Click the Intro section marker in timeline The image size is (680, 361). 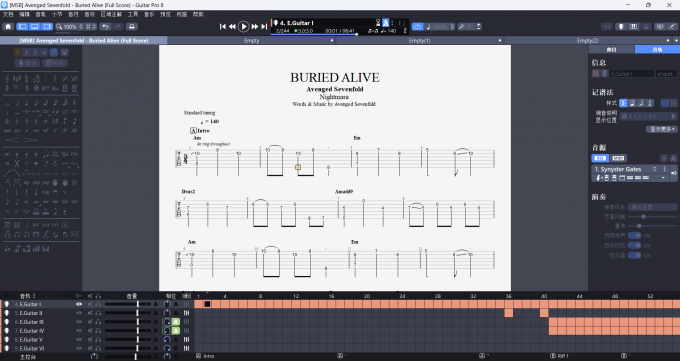pos(206,356)
